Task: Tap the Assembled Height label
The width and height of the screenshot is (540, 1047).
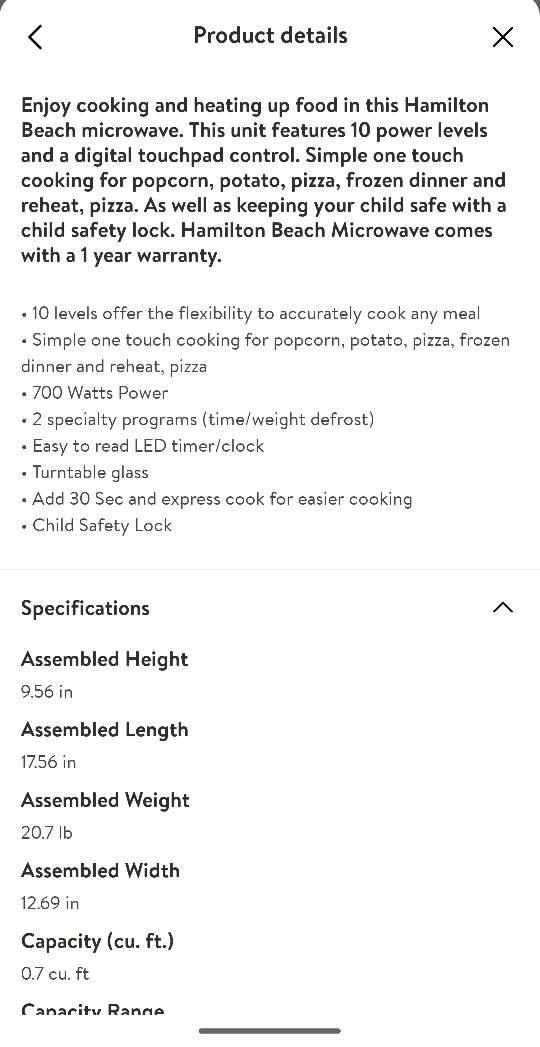Action: coord(105,659)
